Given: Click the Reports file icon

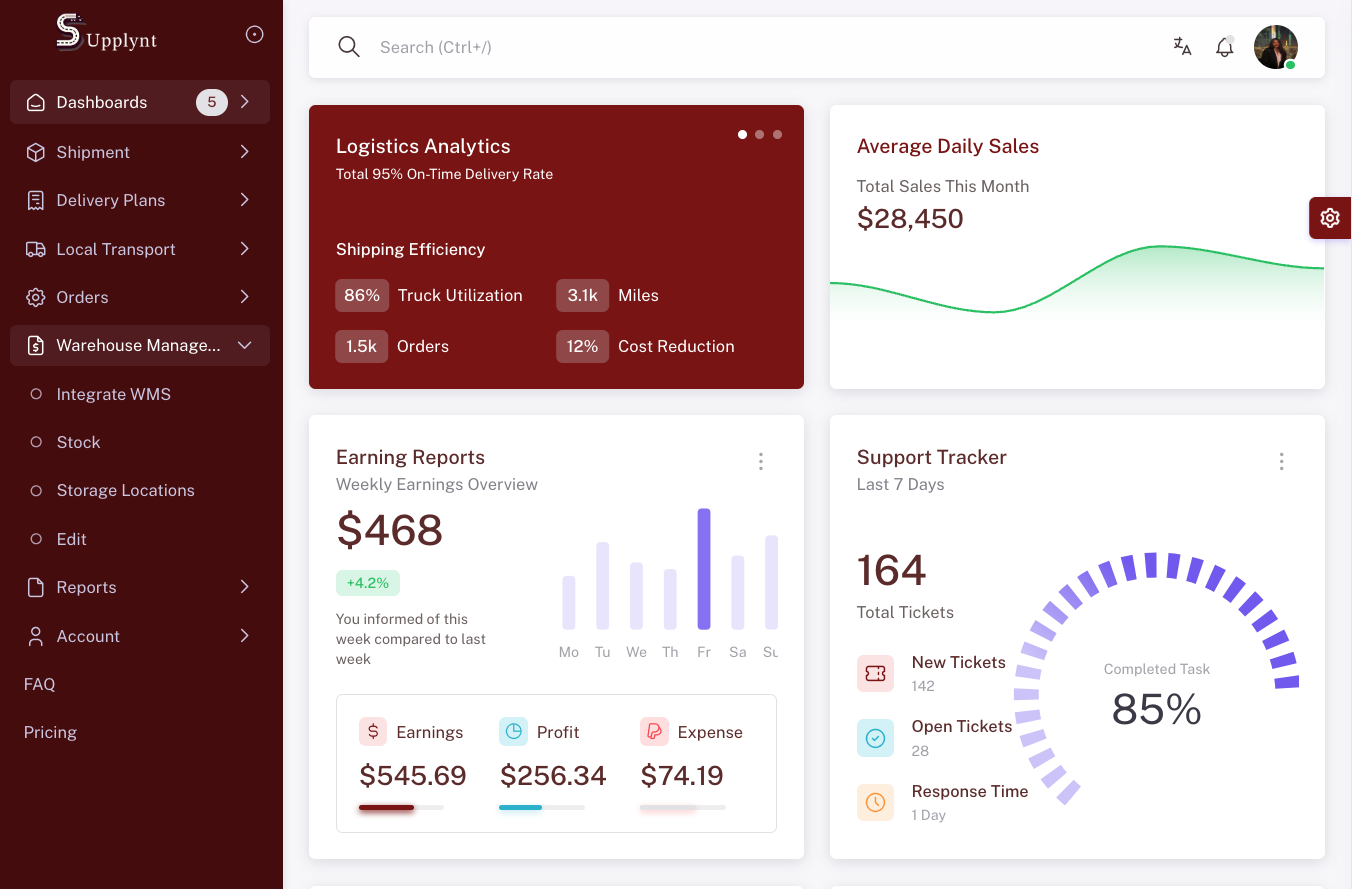Looking at the screenshot, I should pos(36,587).
